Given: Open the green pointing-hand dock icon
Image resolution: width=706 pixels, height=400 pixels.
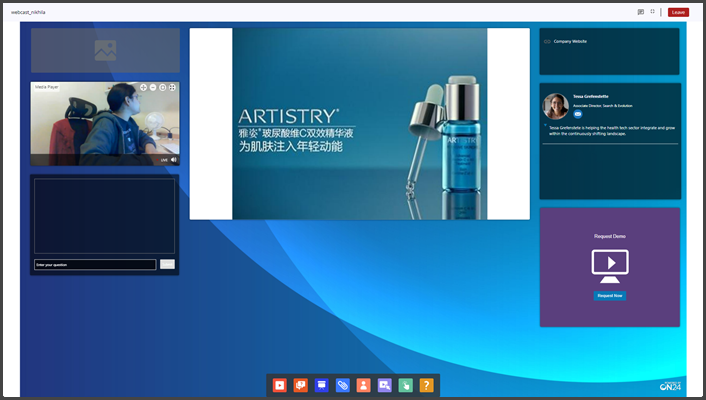Looking at the screenshot, I should click(x=406, y=385).
